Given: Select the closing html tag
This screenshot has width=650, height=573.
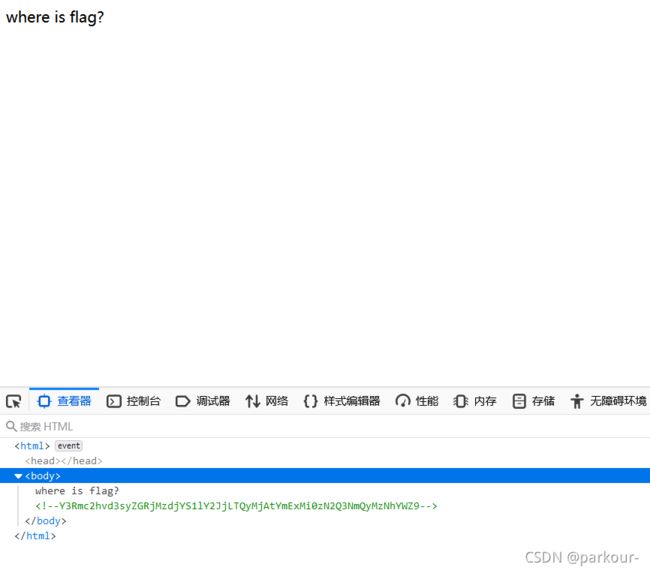Looking at the screenshot, I should 35,536.
